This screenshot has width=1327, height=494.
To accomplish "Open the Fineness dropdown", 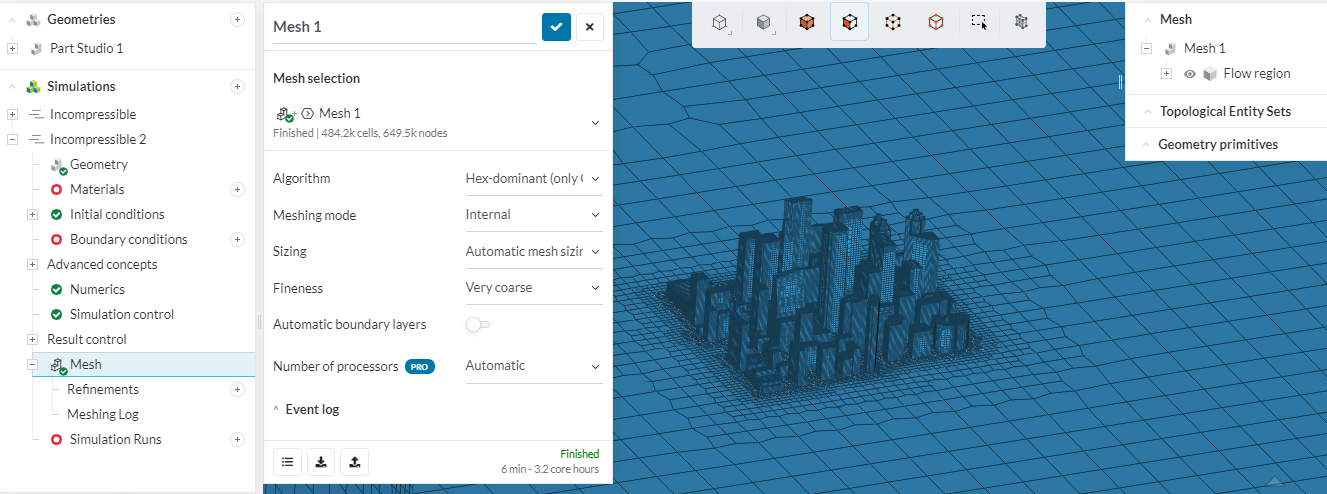I will pos(534,288).
